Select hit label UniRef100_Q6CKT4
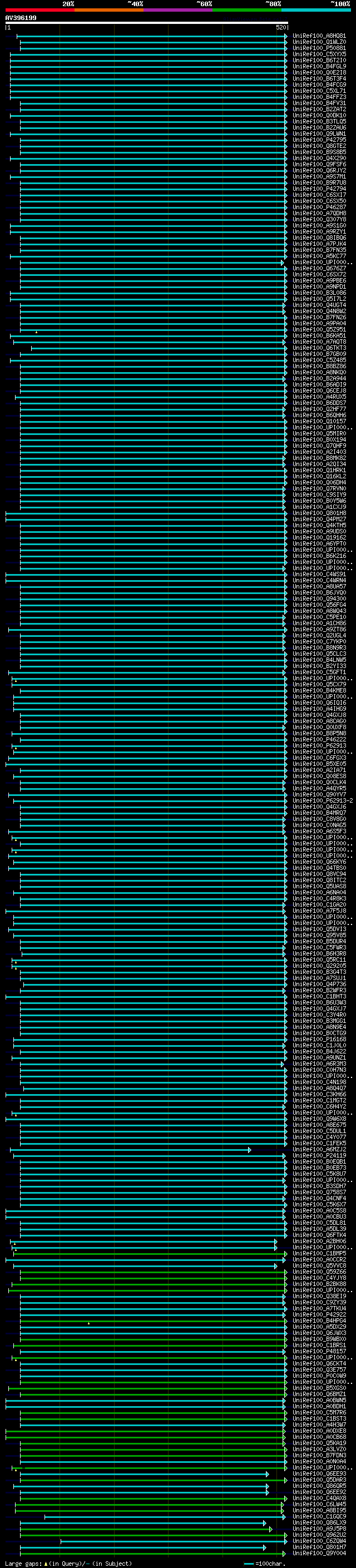The image size is (356, 1568). 319,1363
